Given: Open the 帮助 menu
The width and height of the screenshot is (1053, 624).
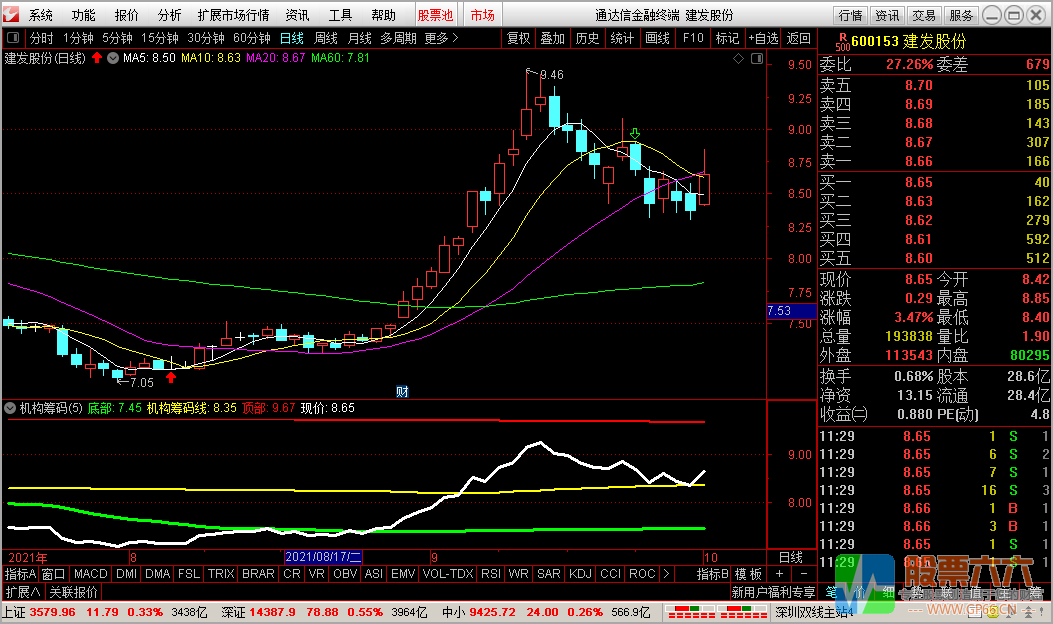Looking at the screenshot, I should click(383, 15).
